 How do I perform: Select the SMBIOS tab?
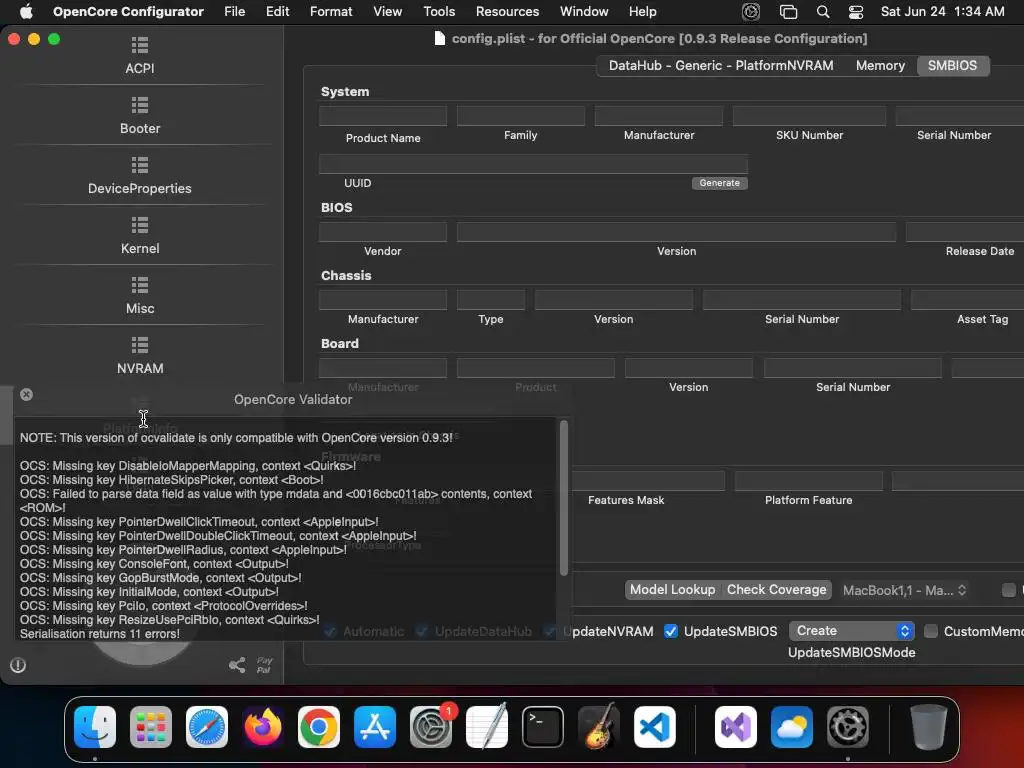click(952, 65)
